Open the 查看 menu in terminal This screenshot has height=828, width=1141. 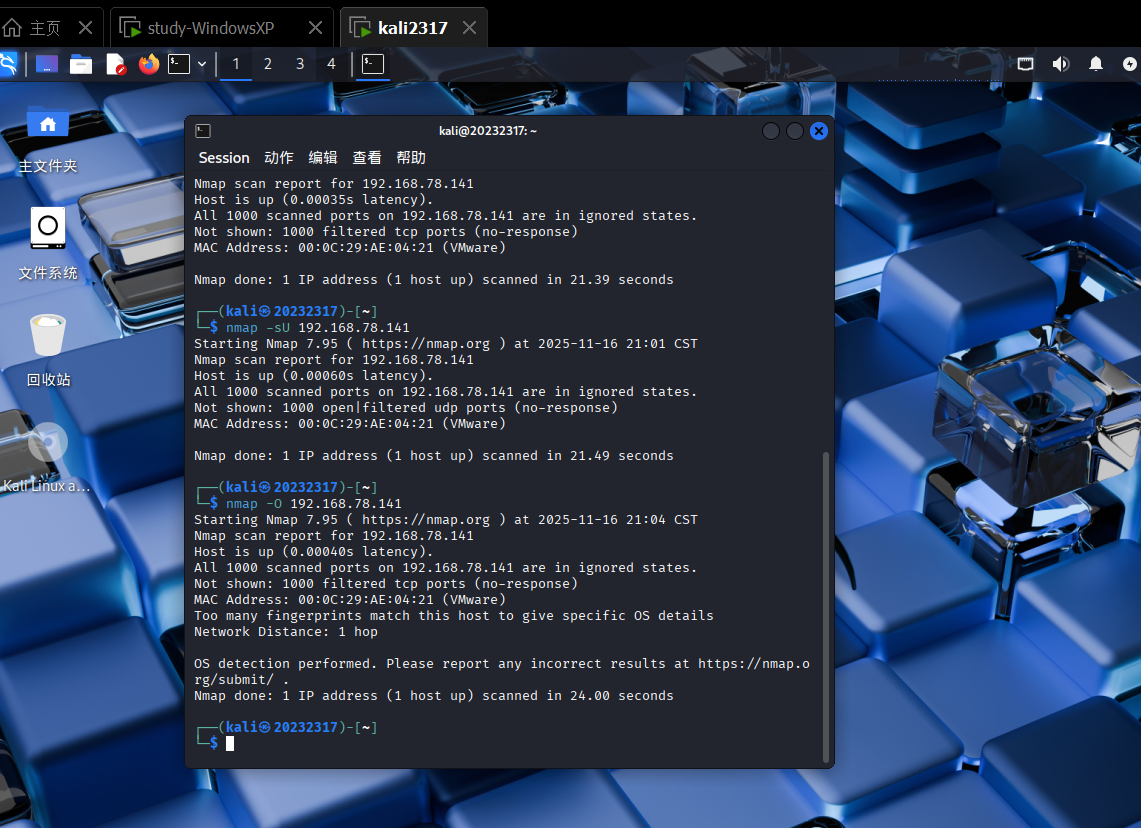click(x=367, y=158)
